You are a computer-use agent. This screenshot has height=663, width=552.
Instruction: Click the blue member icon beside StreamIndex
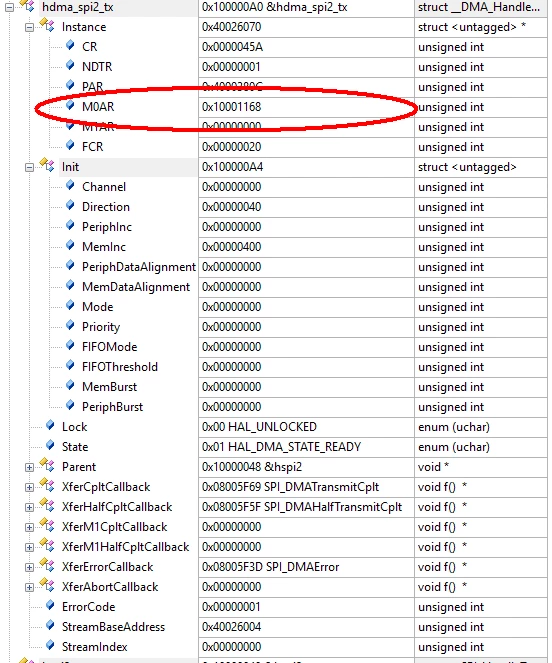tap(50, 645)
